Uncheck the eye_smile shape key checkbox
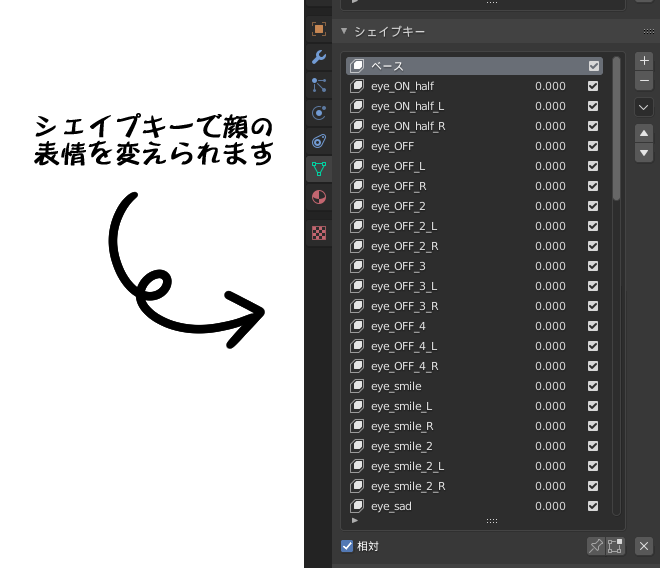The height and width of the screenshot is (568, 660). point(593,386)
